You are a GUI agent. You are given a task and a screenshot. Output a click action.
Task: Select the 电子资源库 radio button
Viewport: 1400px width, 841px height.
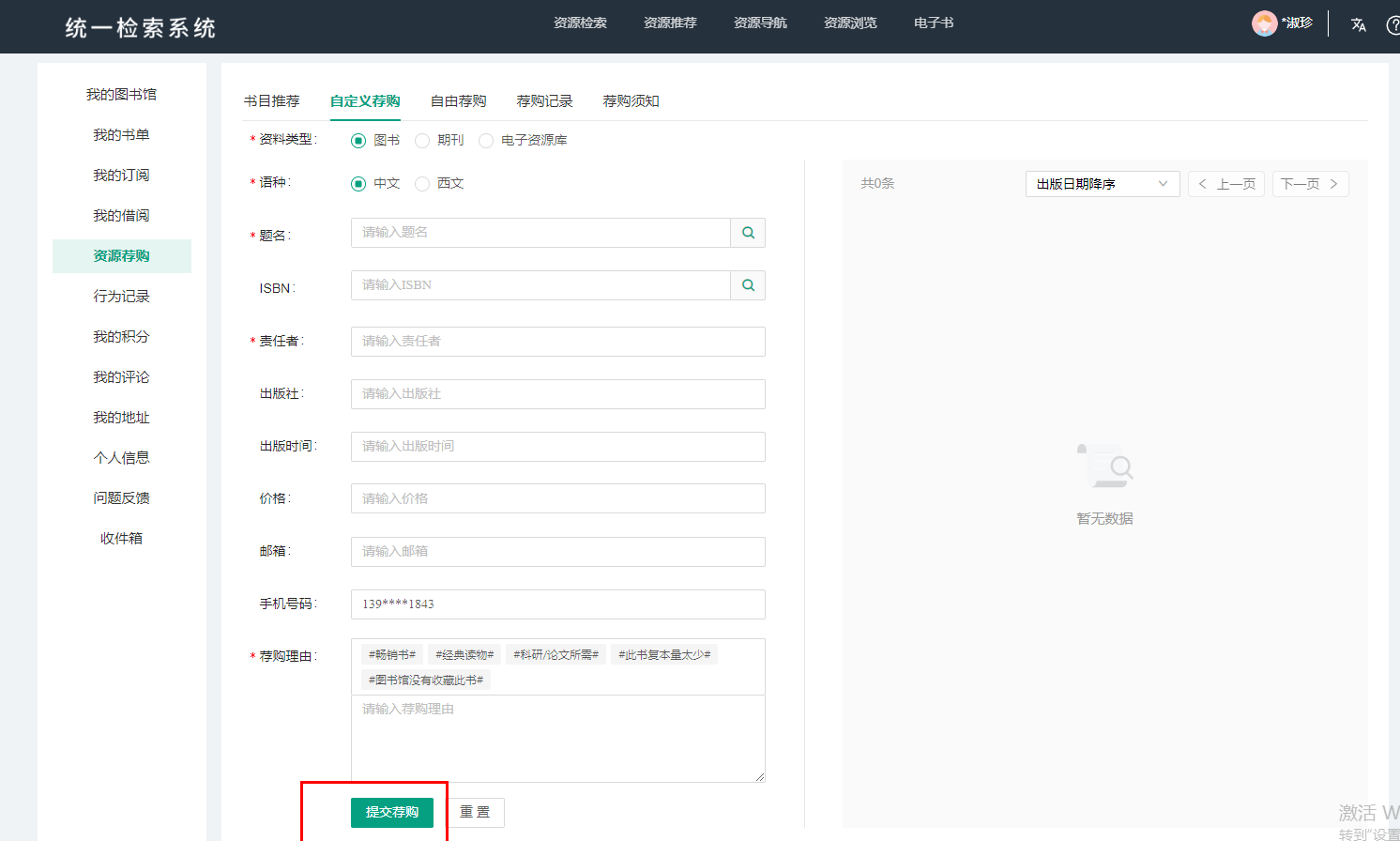tap(486, 141)
